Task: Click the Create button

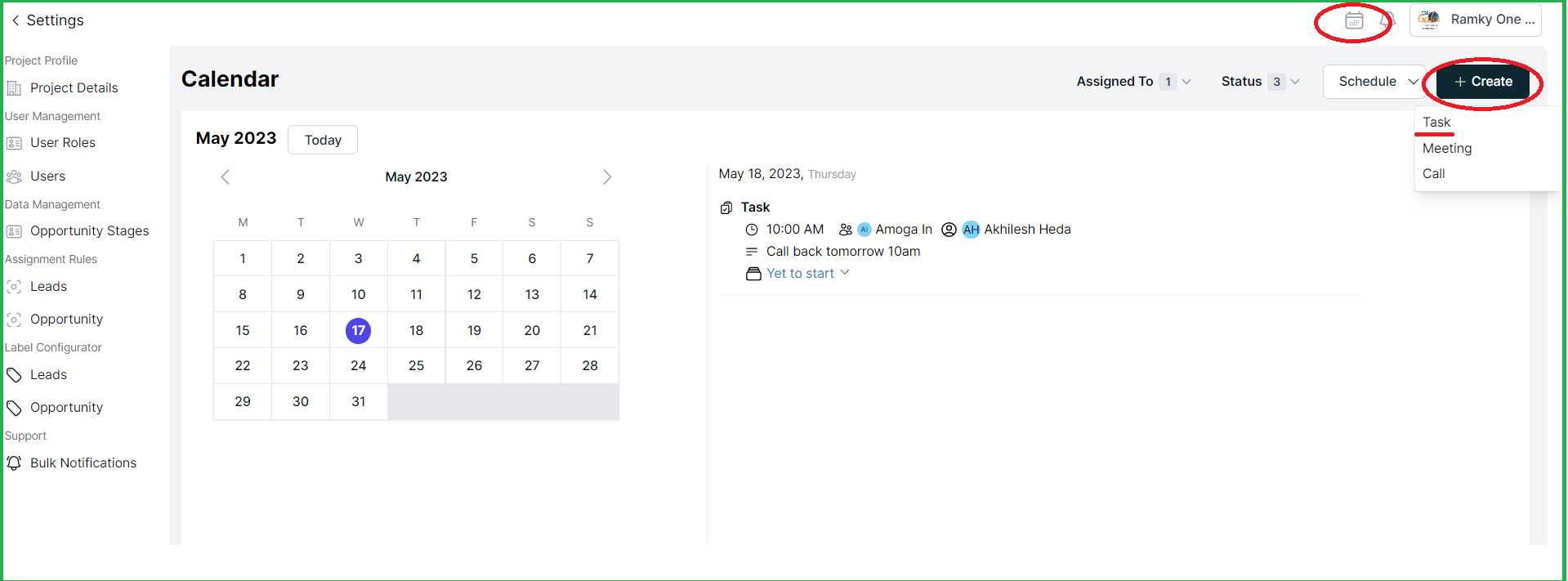Action: (1482, 82)
